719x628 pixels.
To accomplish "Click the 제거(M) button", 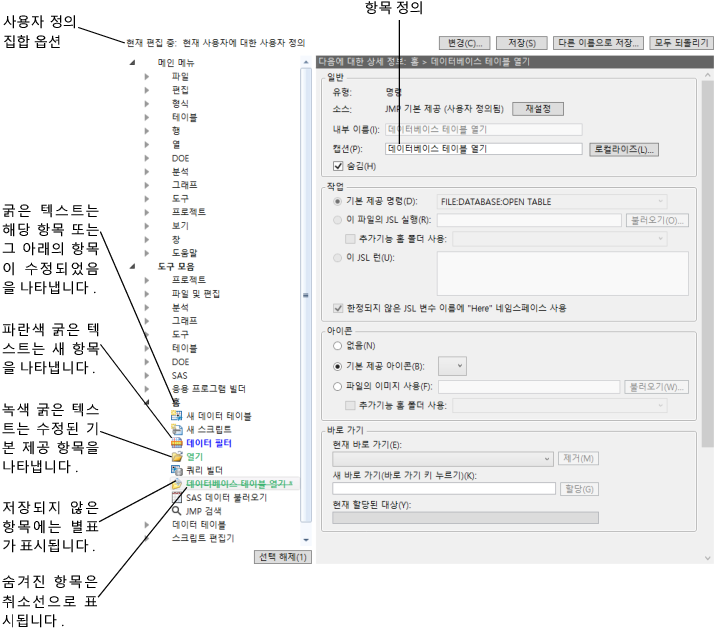I will 578,458.
